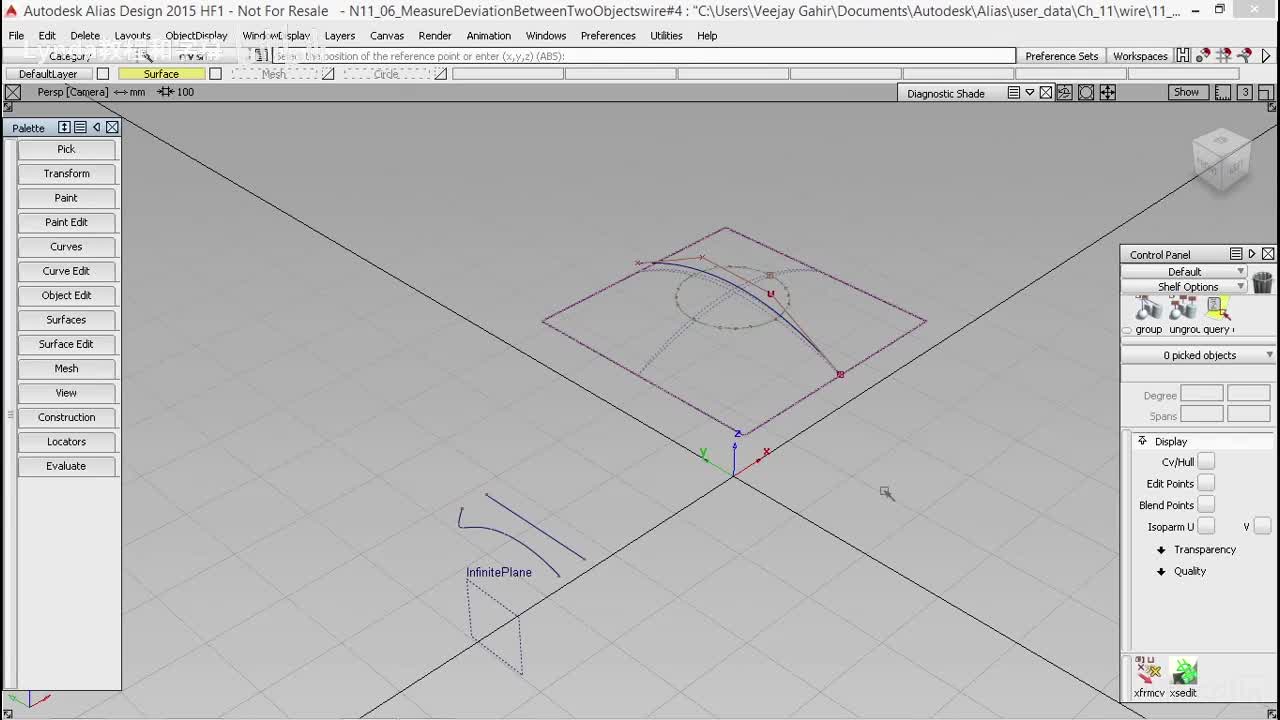The height and width of the screenshot is (720, 1280).
Task: Click the Evaluate palette button
Action: (66, 466)
